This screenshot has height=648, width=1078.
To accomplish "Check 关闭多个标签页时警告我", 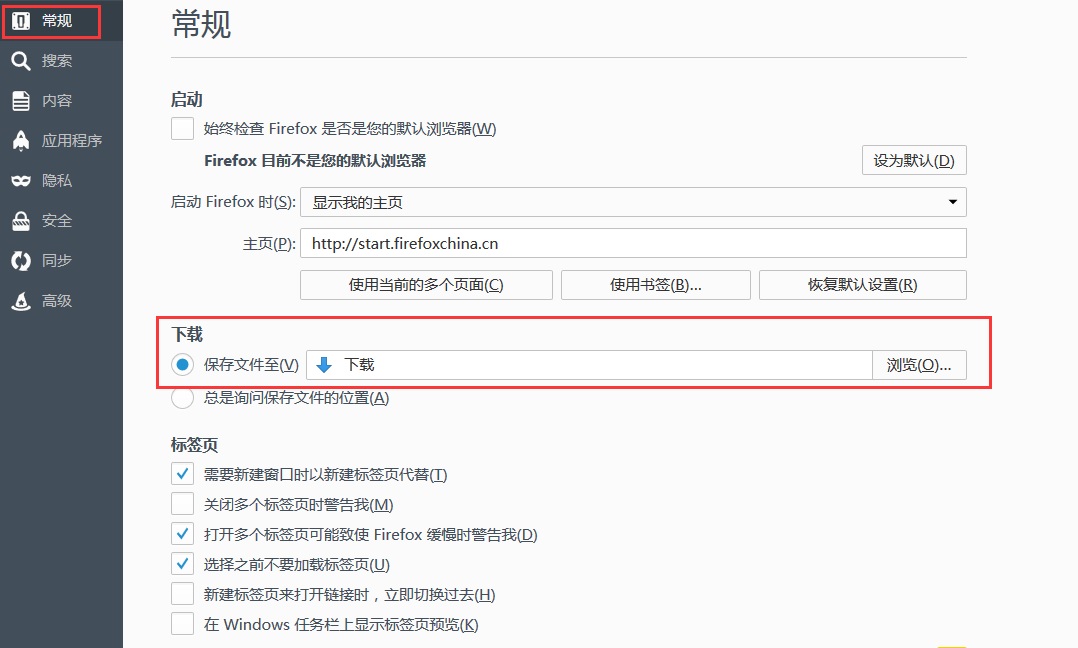I will (182, 504).
